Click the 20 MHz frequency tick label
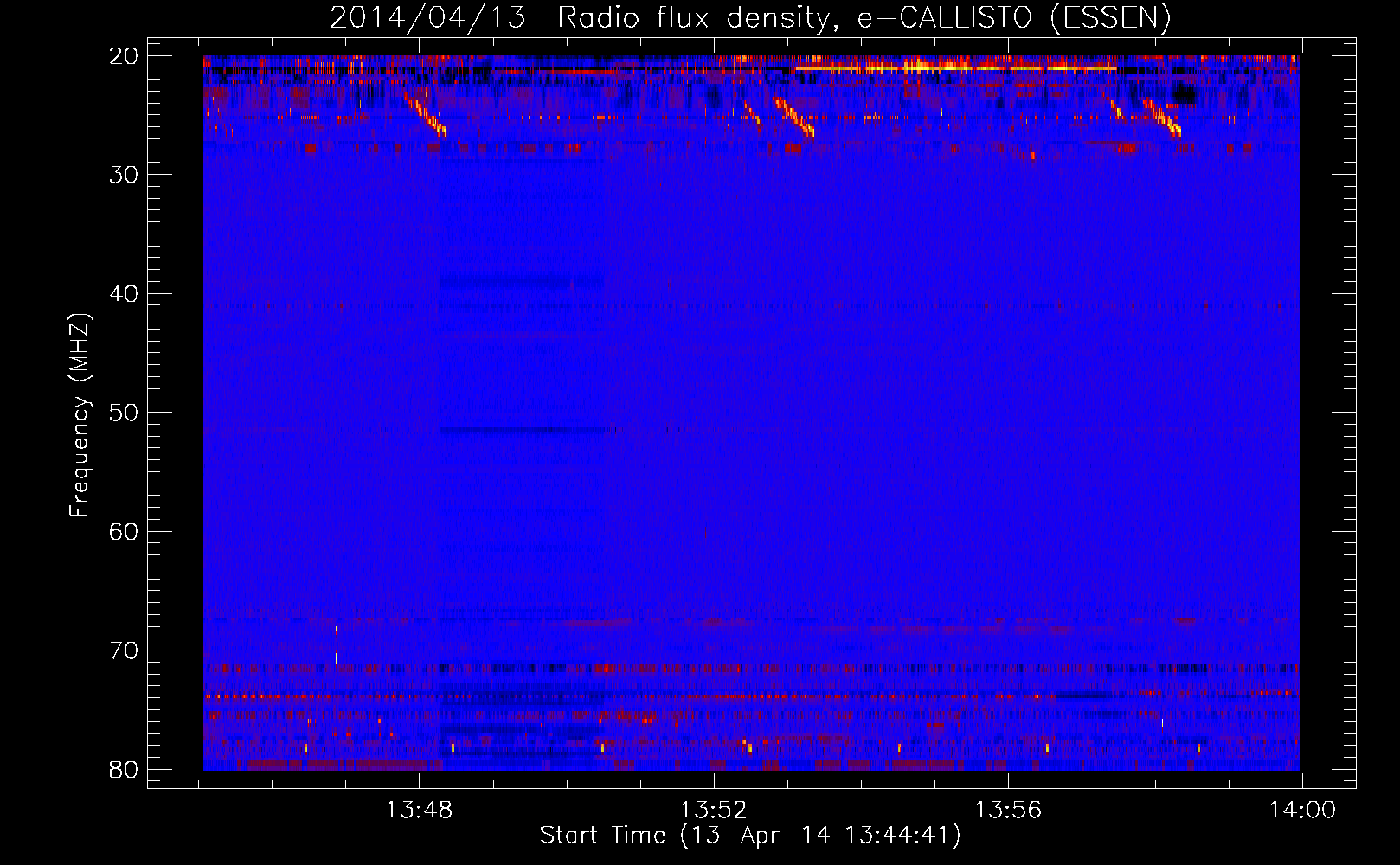The image size is (1400, 865). pos(124,56)
